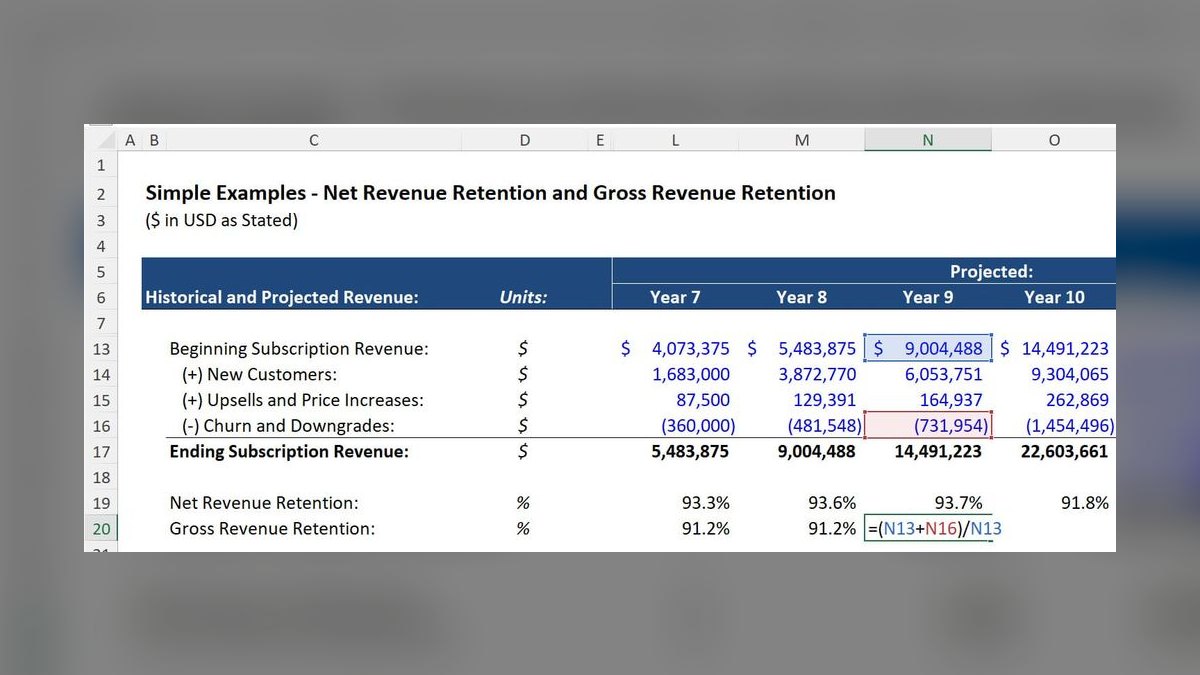Select cell with value 87,500

[x=703, y=400]
